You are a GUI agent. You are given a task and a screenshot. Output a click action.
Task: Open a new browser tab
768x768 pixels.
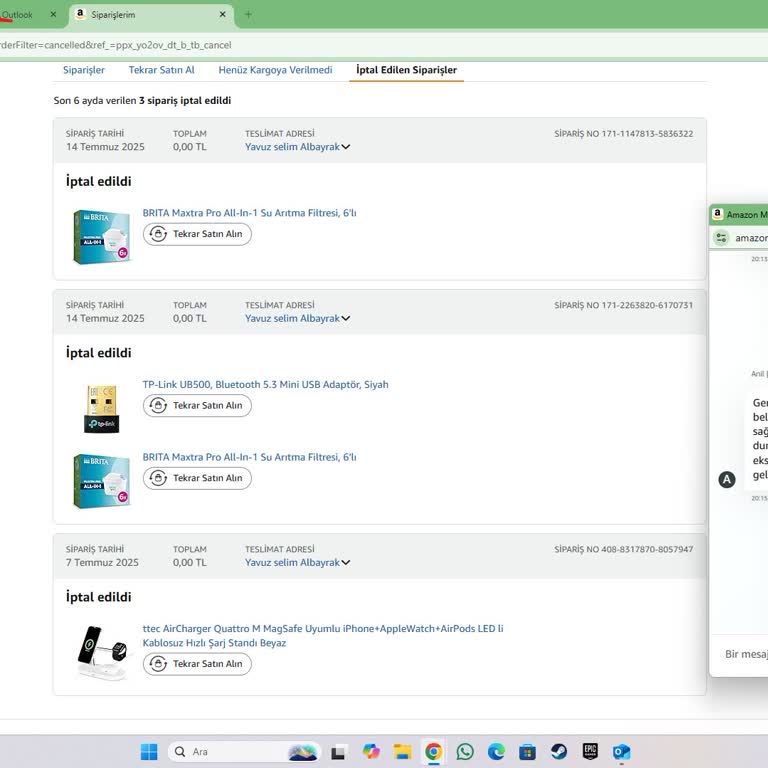[248, 15]
